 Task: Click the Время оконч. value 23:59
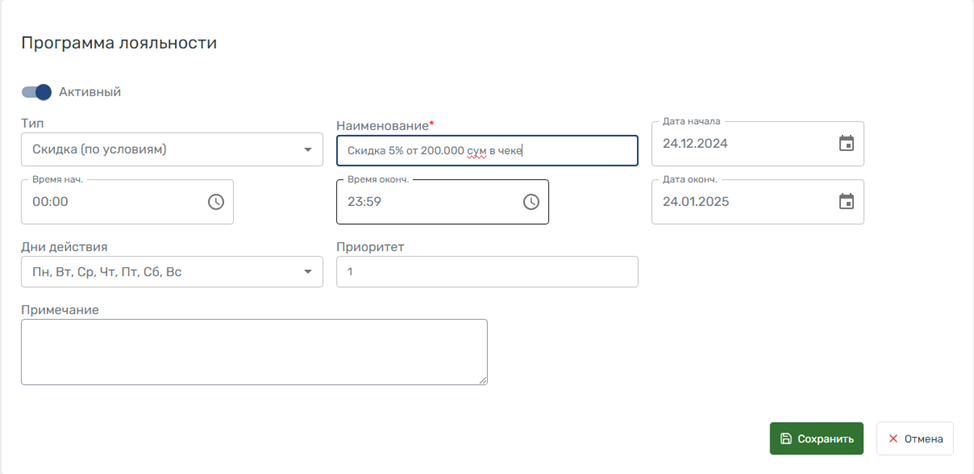coord(365,202)
